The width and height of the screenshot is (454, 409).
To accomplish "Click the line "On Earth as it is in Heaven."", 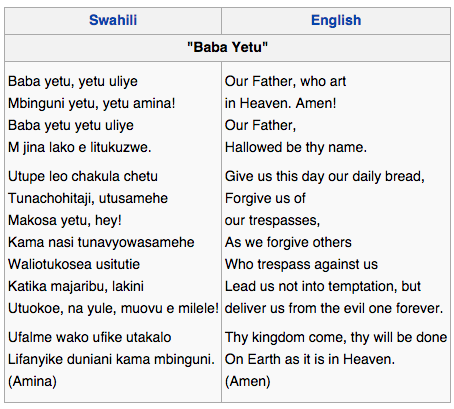I will coord(310,359).
